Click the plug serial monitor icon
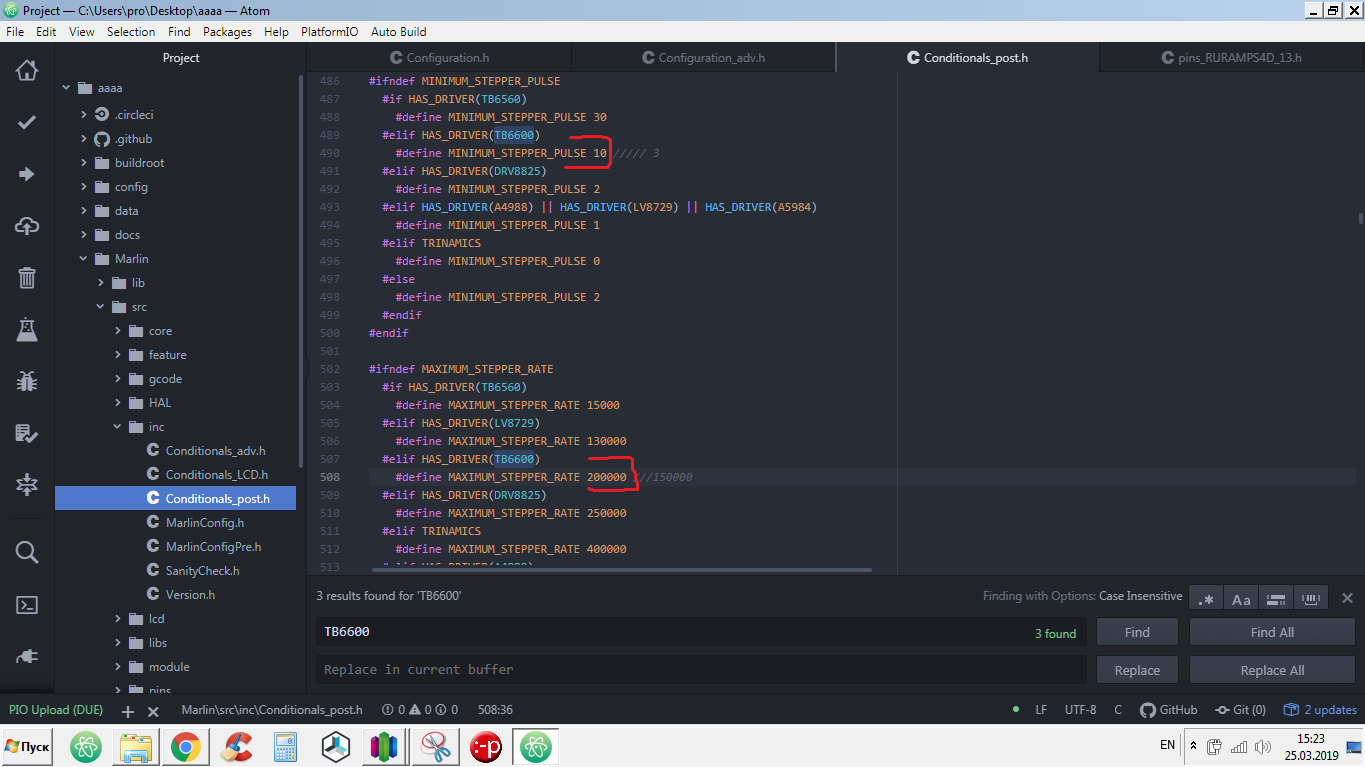 click(x=27, y=656)
